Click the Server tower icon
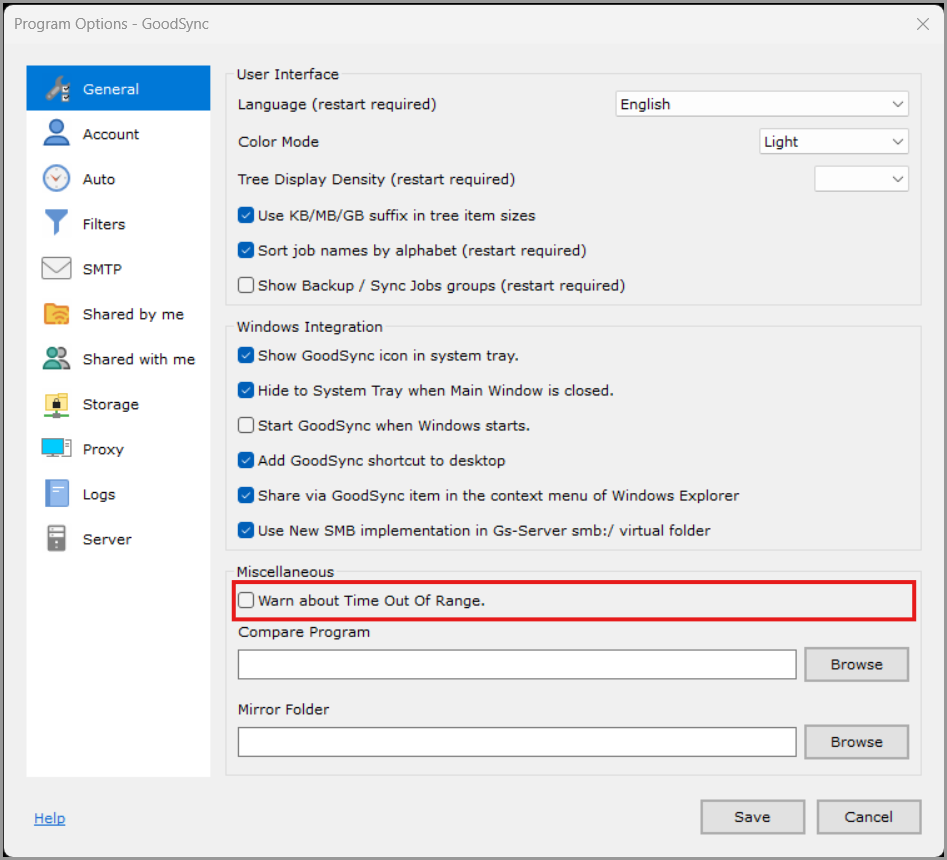The image size is (947, 860). coord(56,539)
